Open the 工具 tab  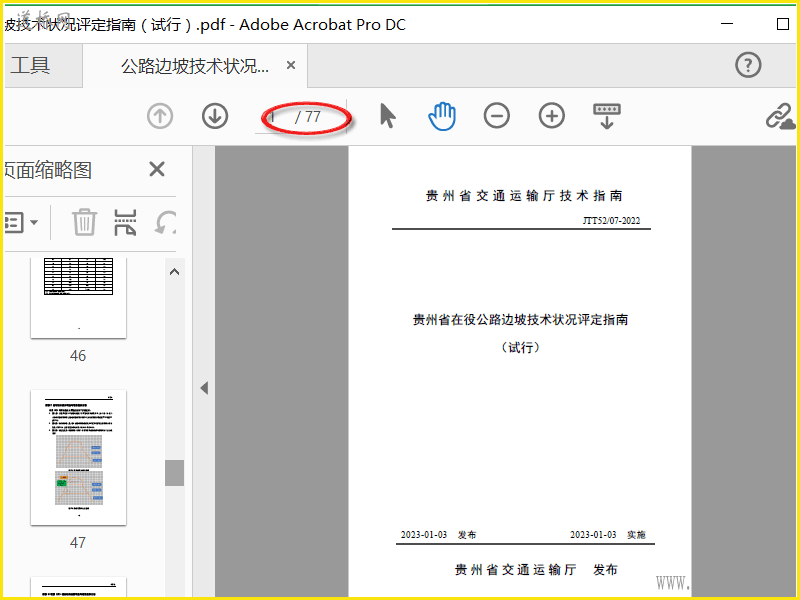point(30,65)
